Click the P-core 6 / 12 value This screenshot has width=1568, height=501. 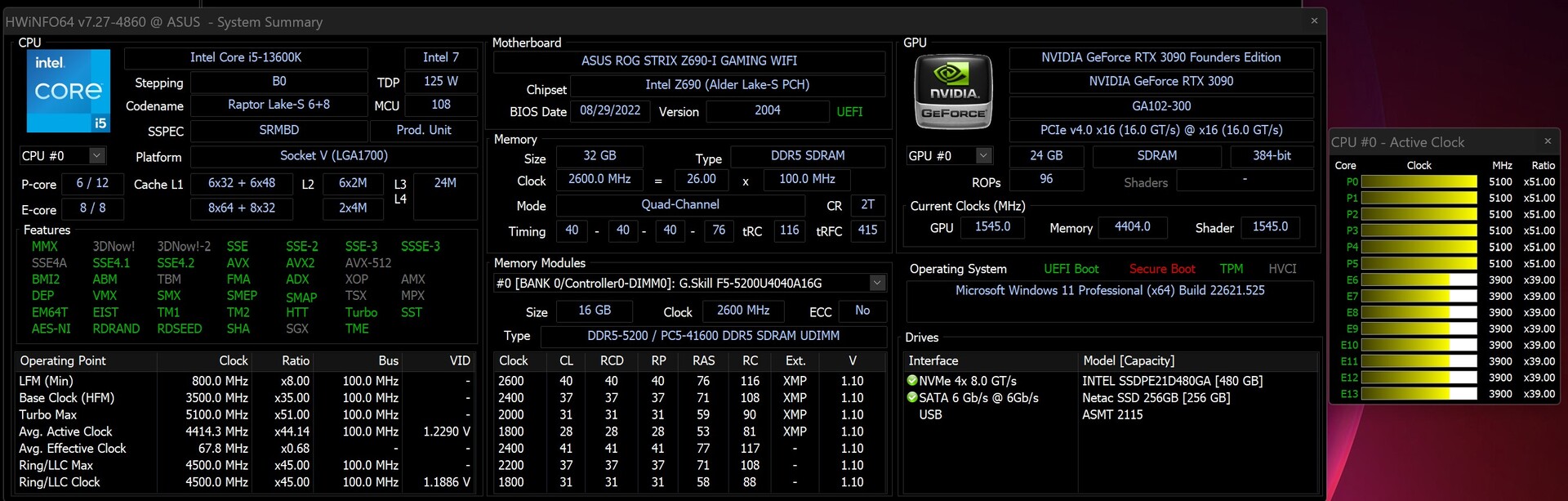pyautogui.click(x=92, y=183)
